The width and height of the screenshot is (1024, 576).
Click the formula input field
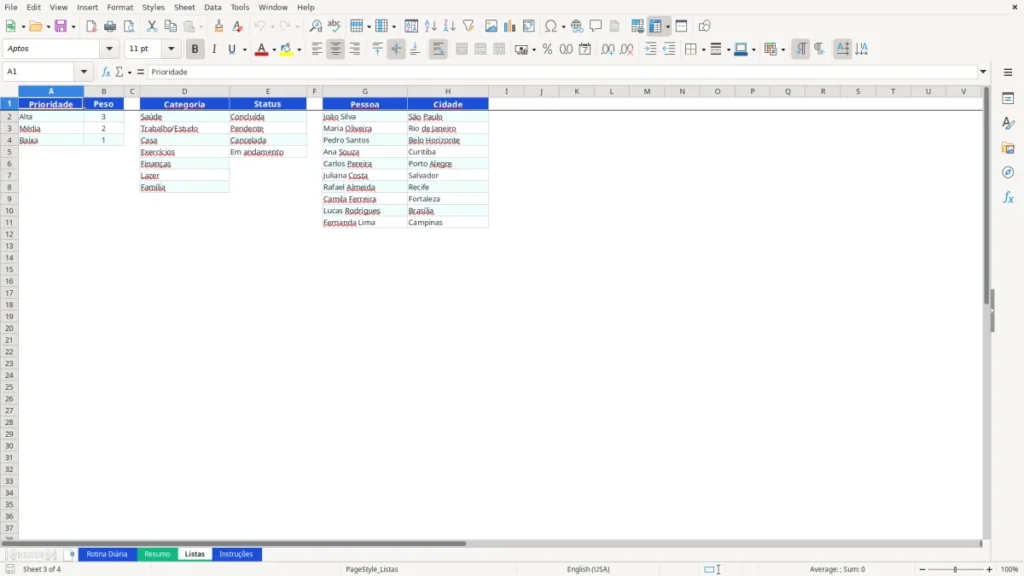562,72
